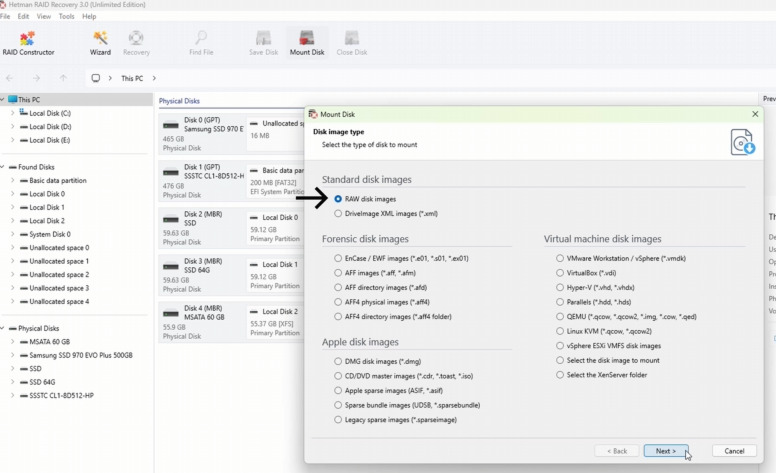The width and height of the screenshot is (776, 473).
Task: Select Disk 1 (GPT) SSSTC disk icon
Action: [x=171, y=173]
